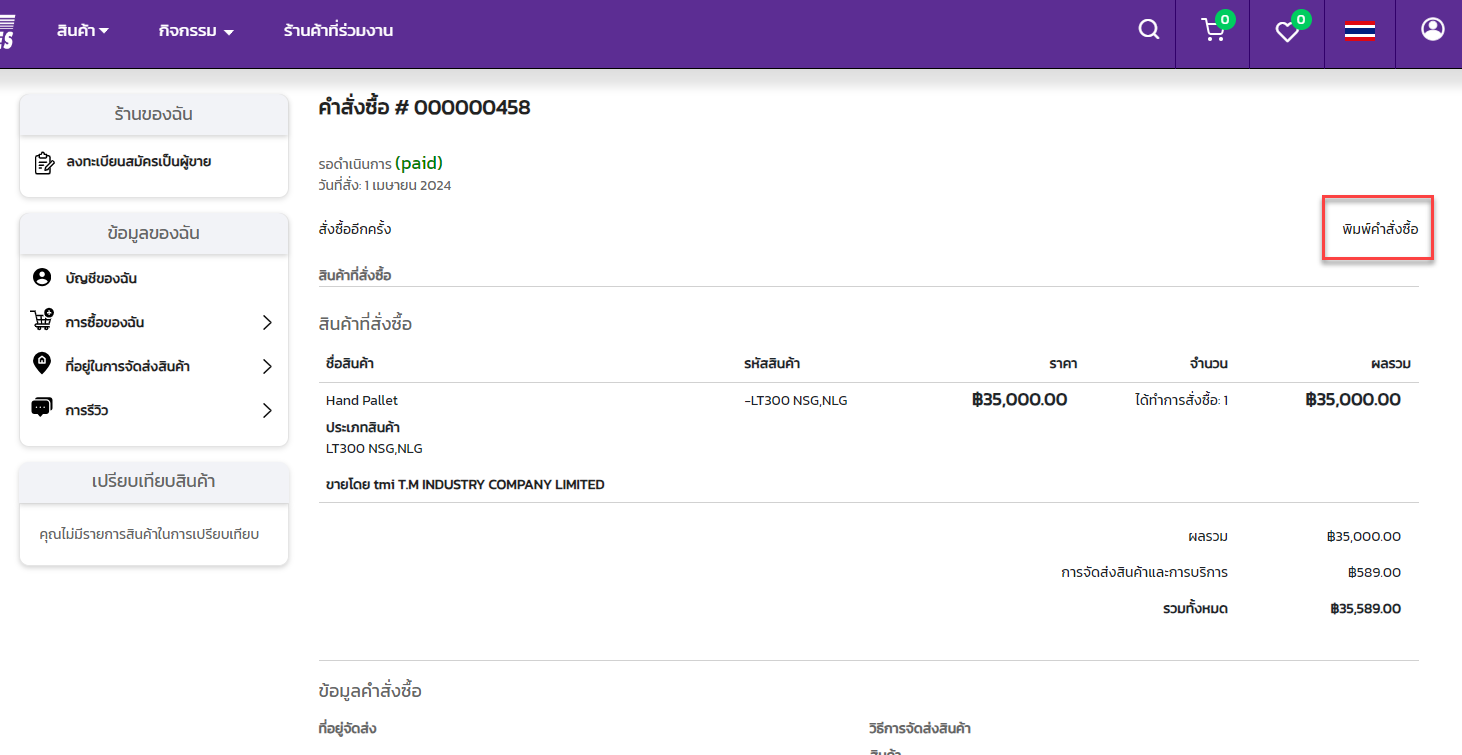
Task: Click the search magnifier icon
Action: click(1149, 30)
